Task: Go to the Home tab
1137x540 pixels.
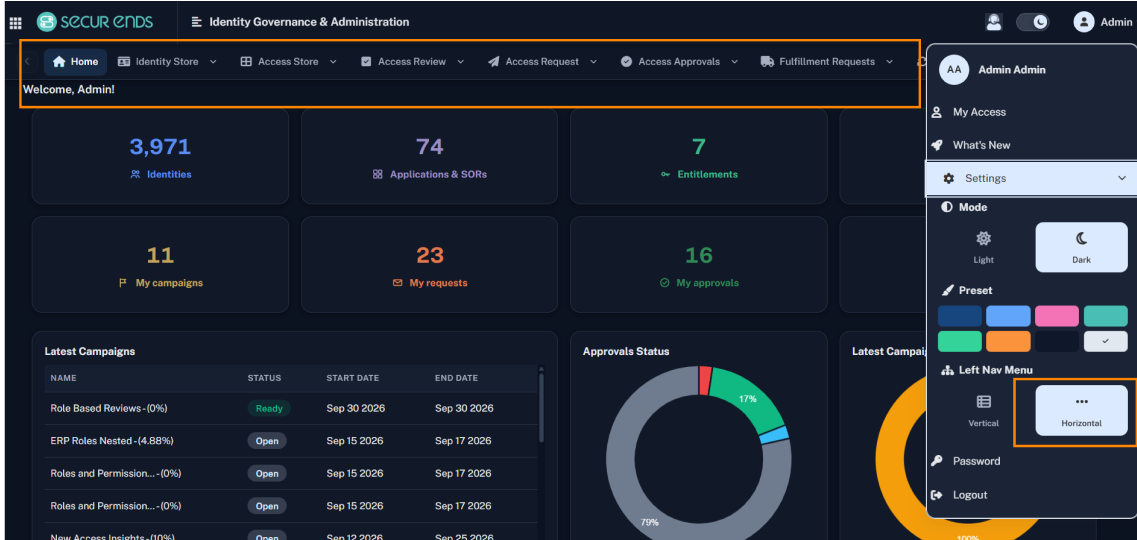Action: 75,62
